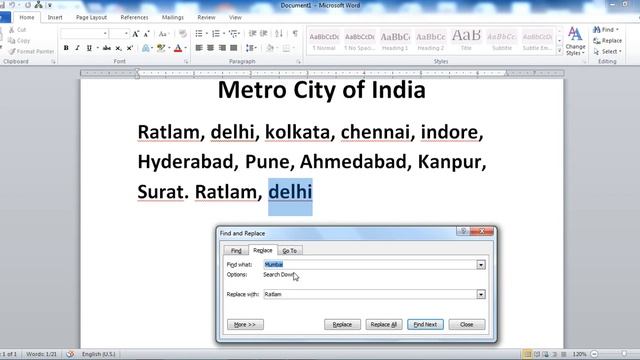
Task: Open the font name dropdown
Action: [105, 34]
